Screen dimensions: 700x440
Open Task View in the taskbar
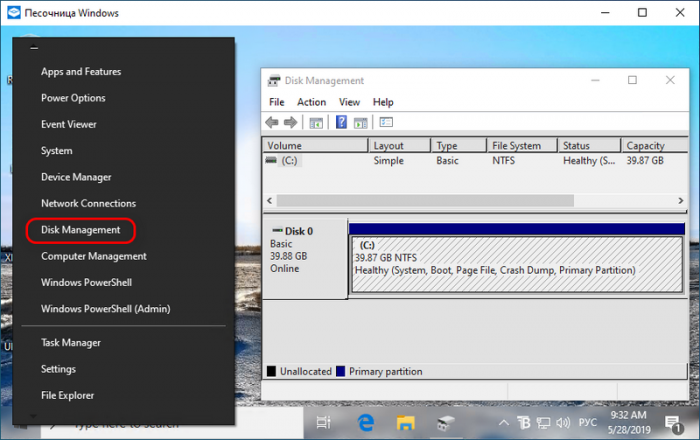click(323, 422)
